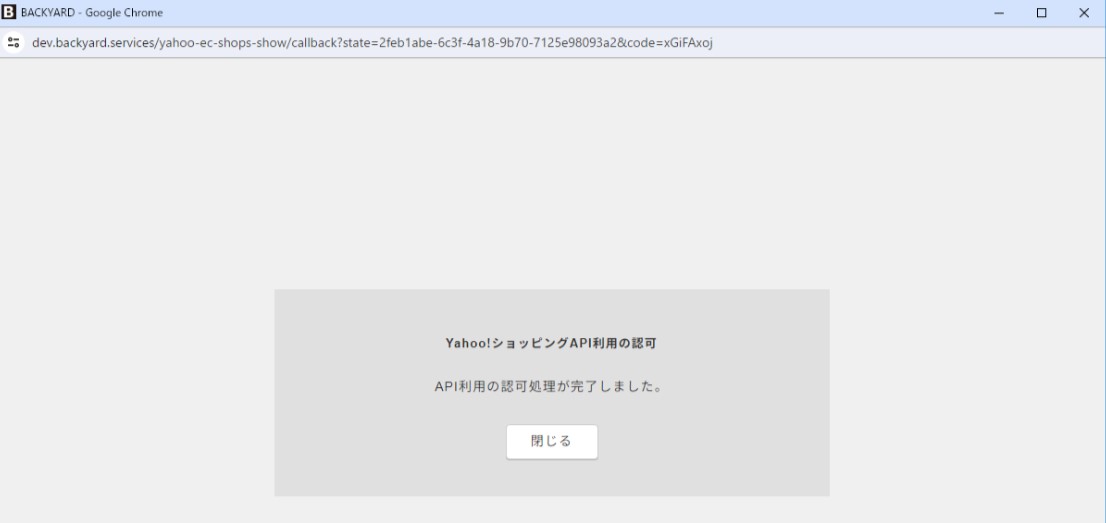Maximize the BACKYARD Chrome window

coord(1041,13)
